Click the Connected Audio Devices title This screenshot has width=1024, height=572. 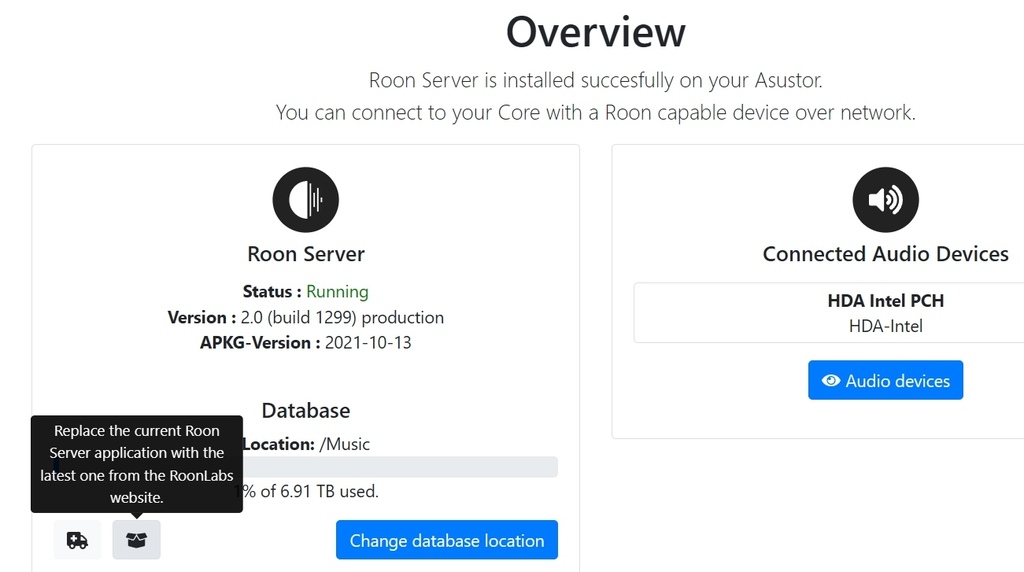[885, 254]
